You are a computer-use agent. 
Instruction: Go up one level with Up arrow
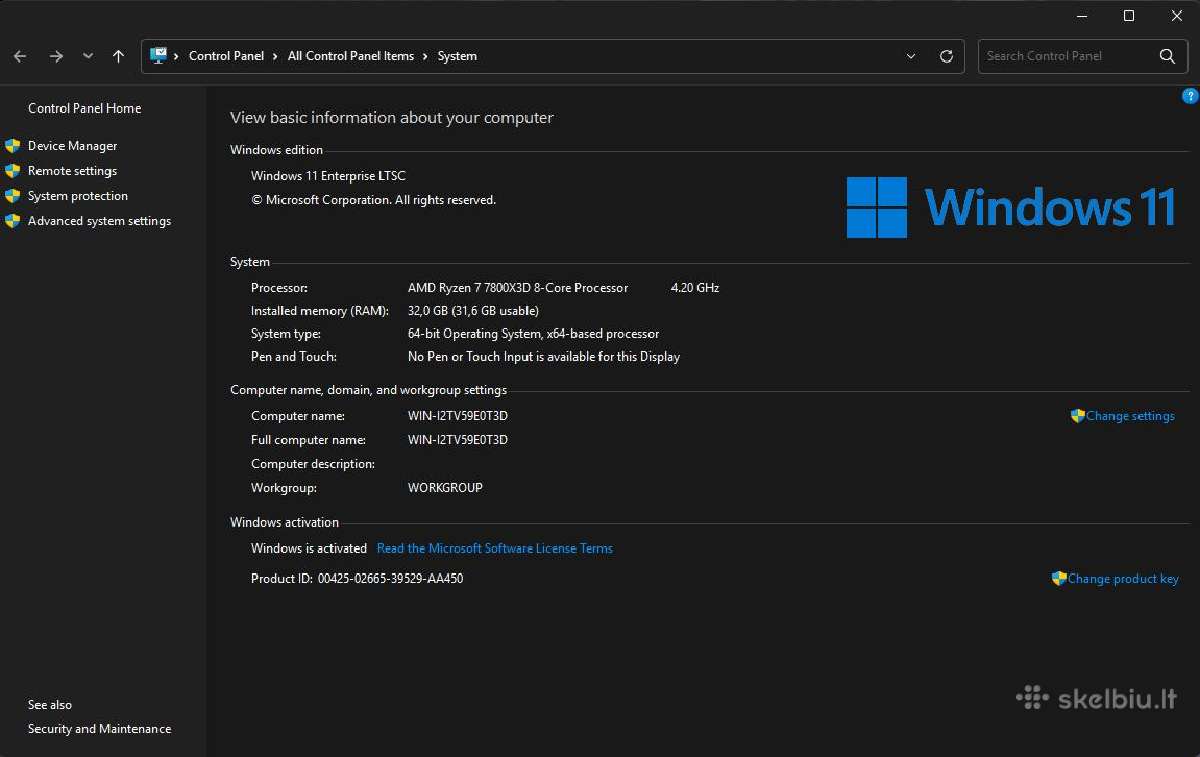(118, 57)
